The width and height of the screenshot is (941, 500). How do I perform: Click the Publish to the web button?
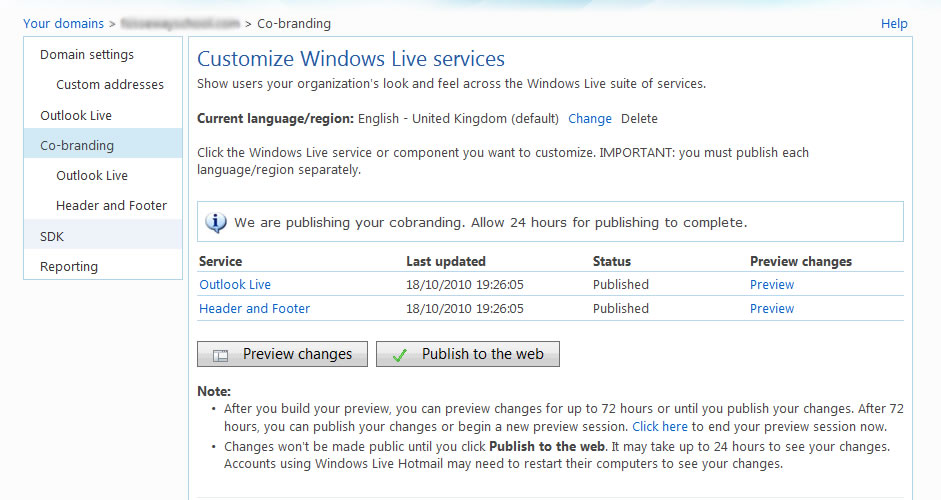tap(467, 354)
